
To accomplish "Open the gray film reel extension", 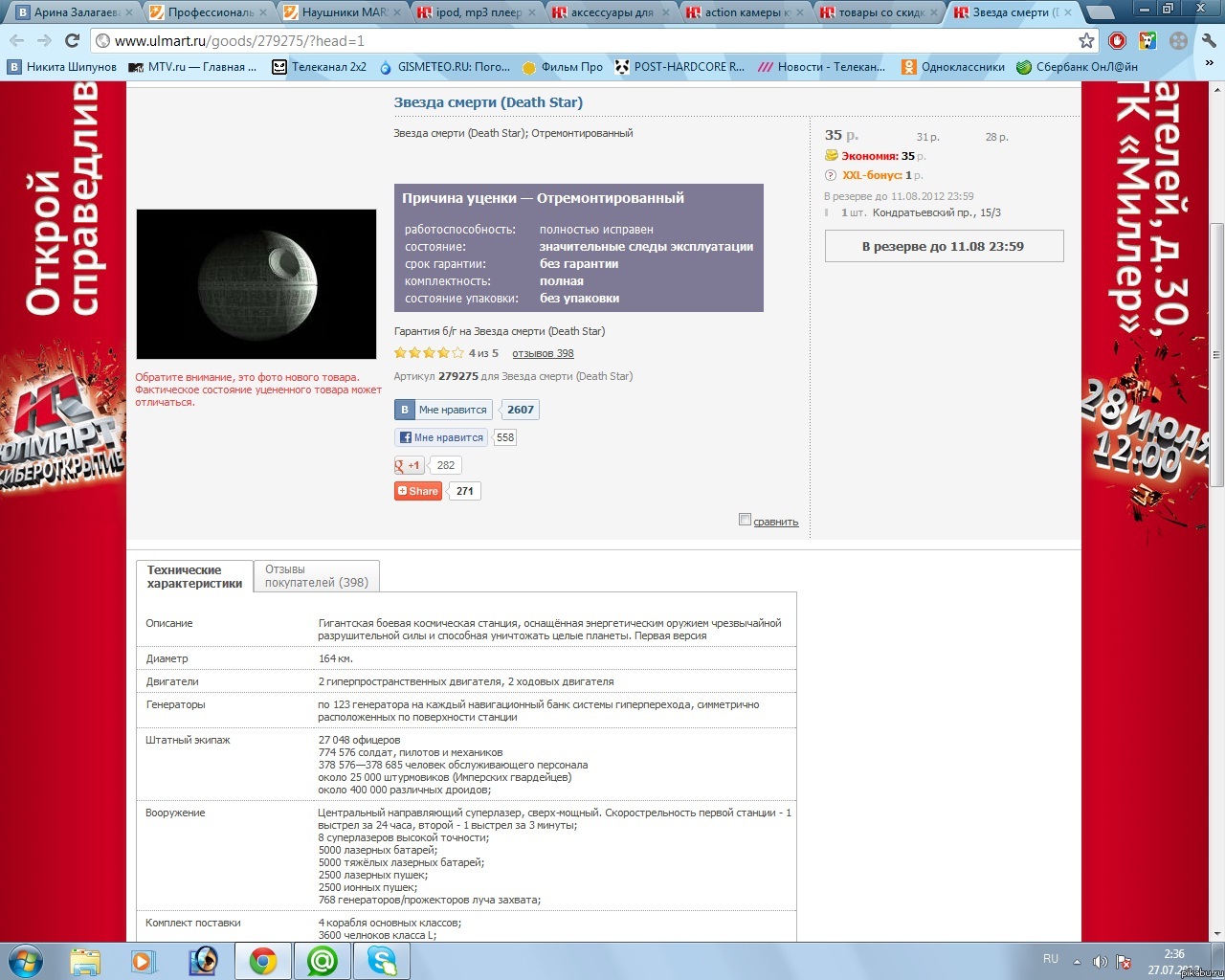I will click(x=1179, y=41).
